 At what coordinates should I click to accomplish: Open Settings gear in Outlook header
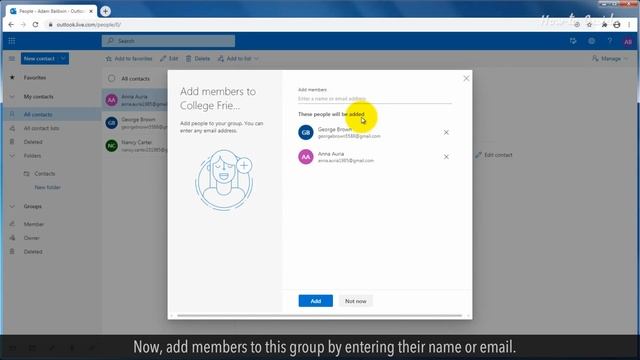click(x=591, y=41)
